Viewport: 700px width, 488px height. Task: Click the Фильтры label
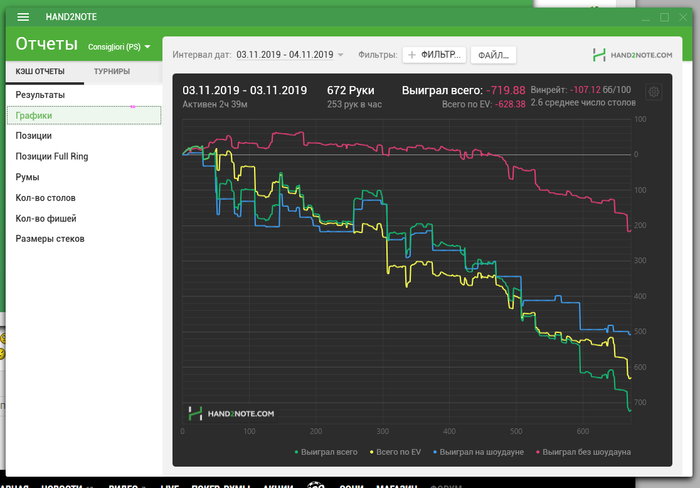(378, 54)
